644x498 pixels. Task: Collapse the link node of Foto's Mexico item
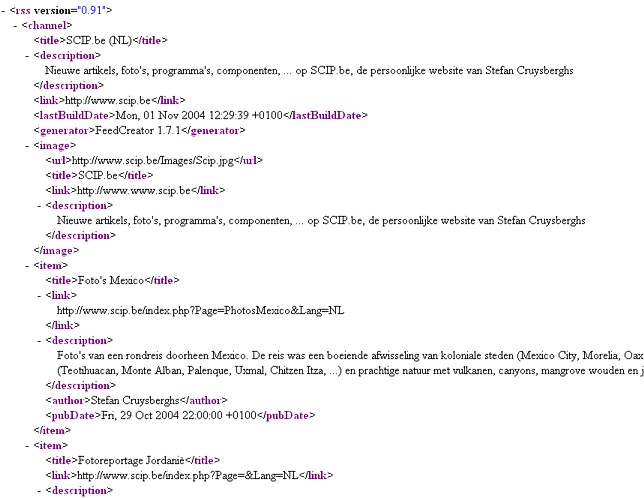[x=39, y=296]
